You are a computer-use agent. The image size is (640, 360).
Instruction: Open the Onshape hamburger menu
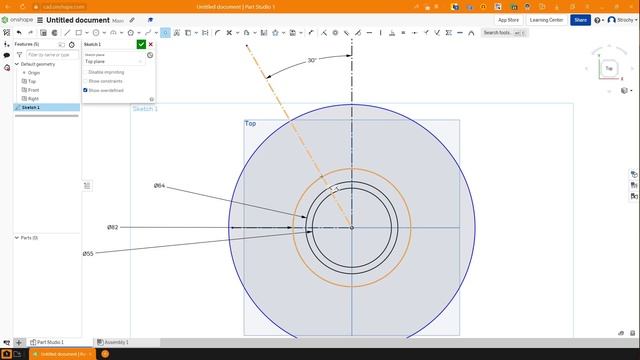pos(40,20)
